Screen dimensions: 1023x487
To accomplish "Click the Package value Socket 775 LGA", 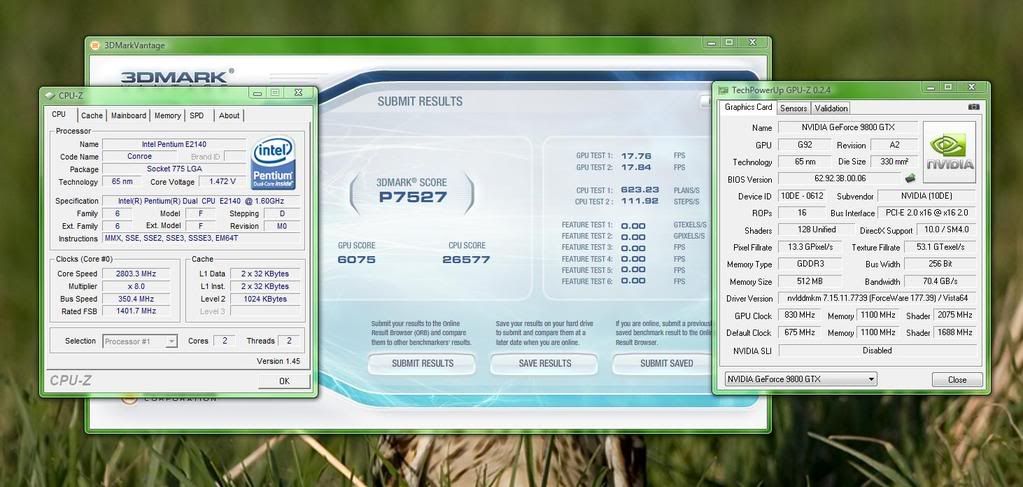I will 174,169.
